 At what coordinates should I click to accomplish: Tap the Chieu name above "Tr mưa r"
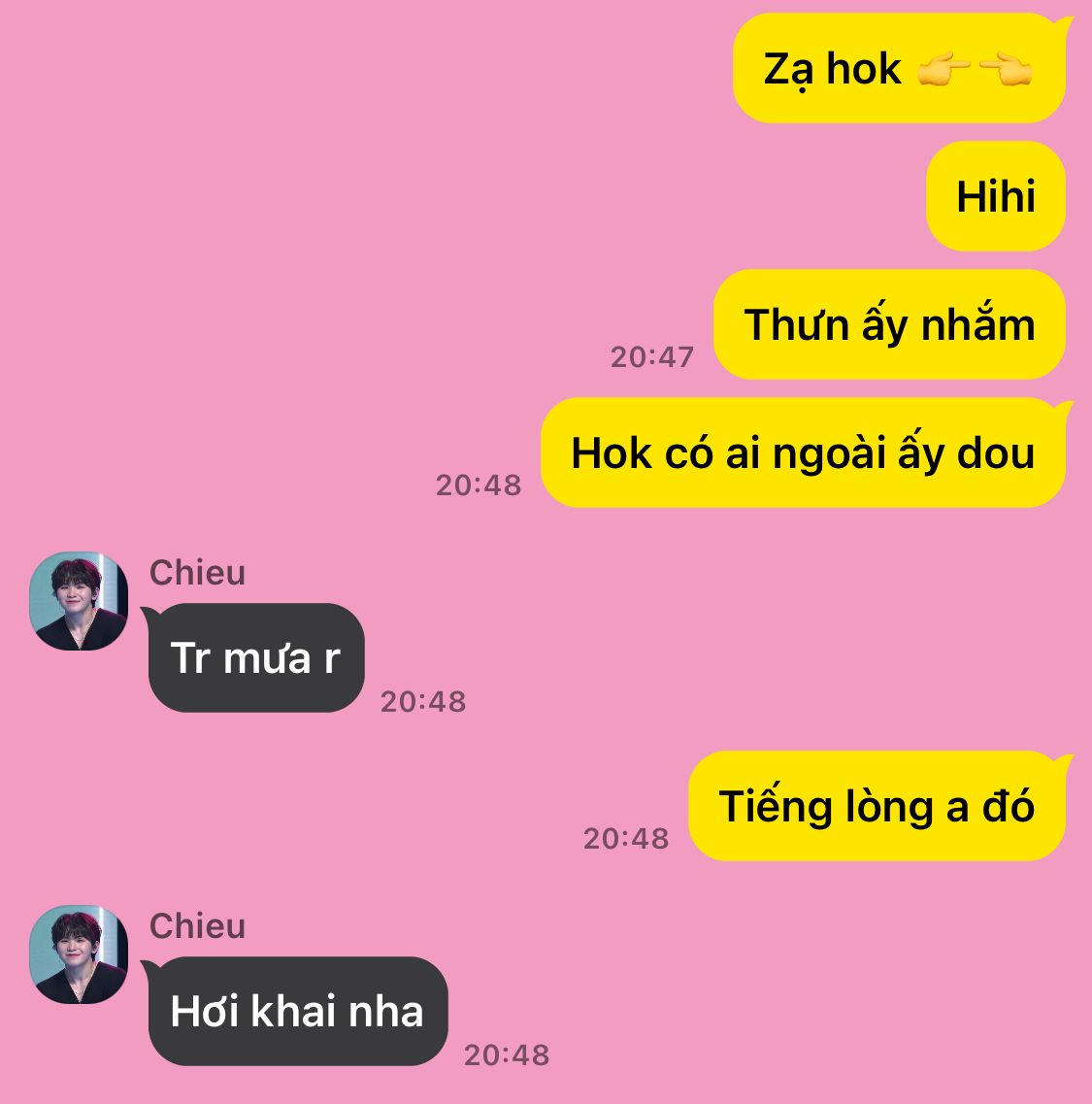pos(197,573)
